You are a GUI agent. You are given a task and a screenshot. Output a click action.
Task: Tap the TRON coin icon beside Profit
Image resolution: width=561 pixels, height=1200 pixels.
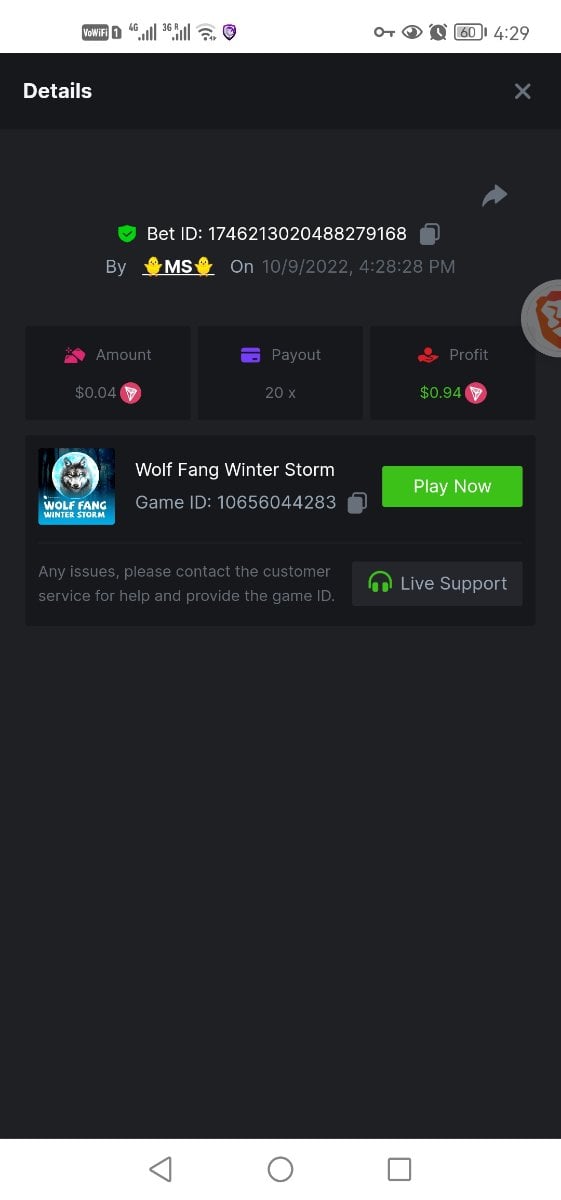coord(476,393)
